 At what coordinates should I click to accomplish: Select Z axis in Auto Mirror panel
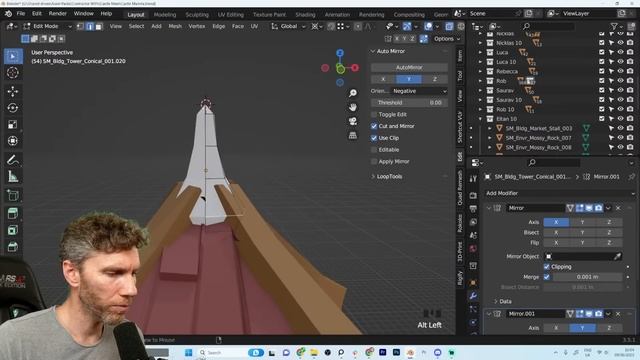[x=435, y=79]
